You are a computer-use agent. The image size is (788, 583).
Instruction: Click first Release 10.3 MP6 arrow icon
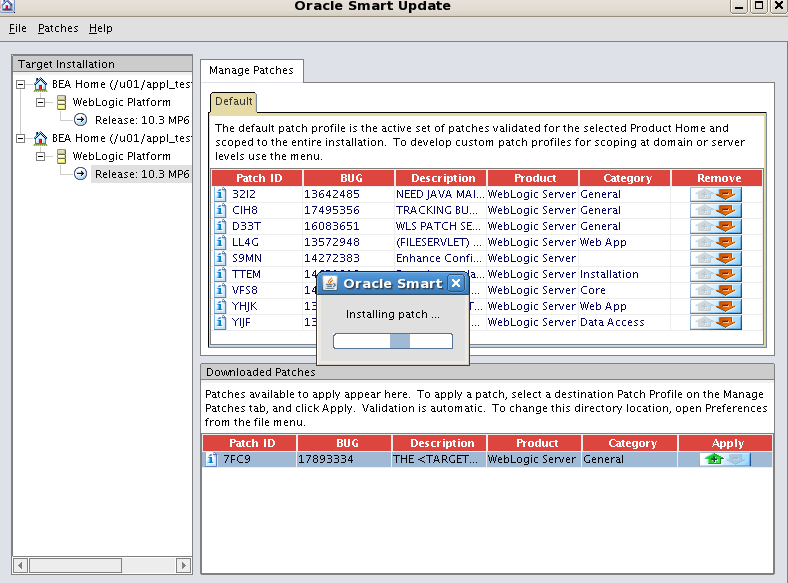pos(80,120)
